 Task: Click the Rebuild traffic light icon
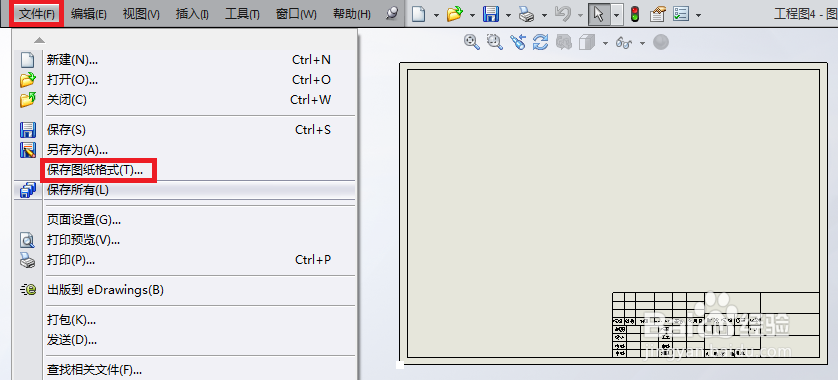point(635,14)
